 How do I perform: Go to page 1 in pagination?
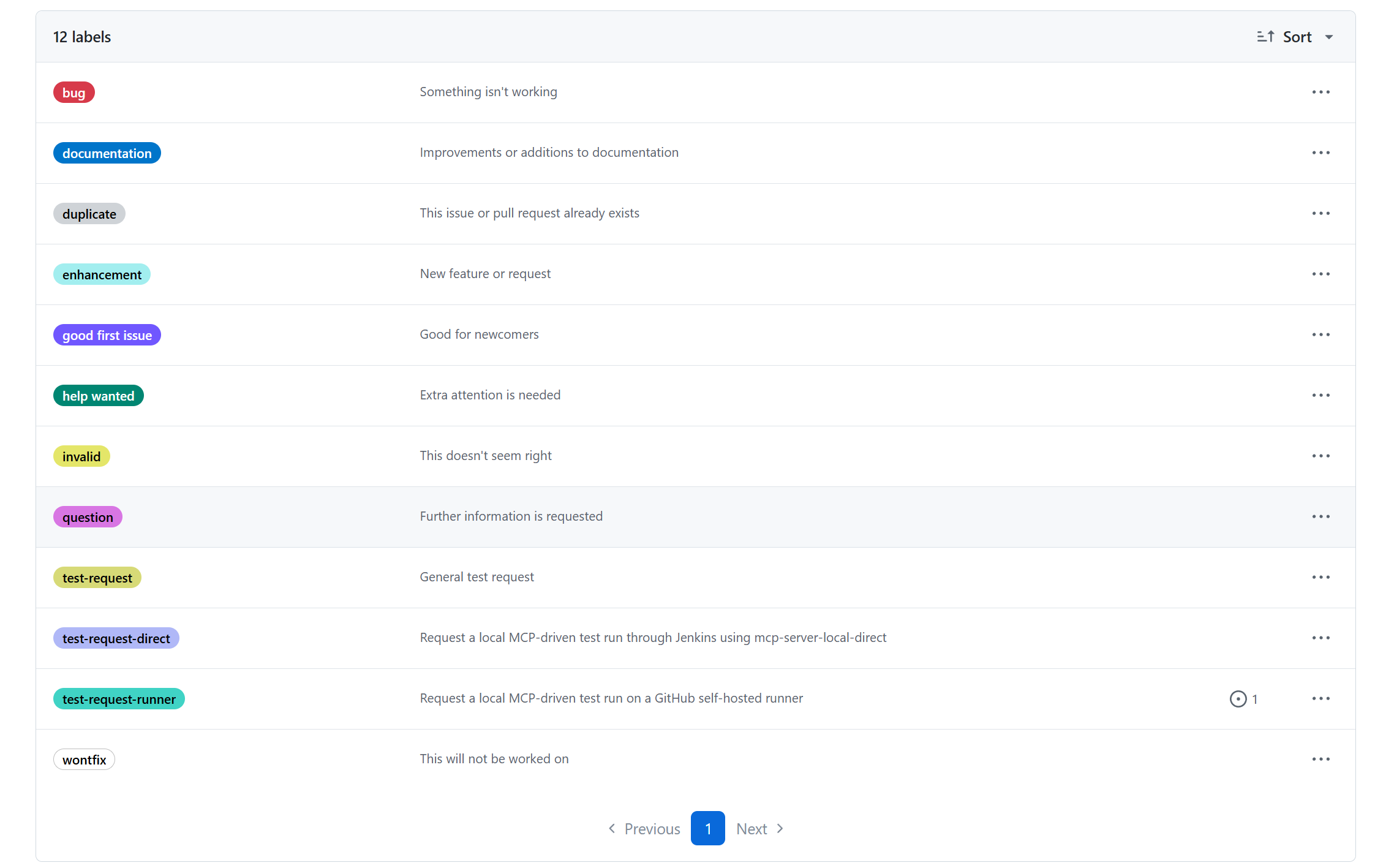(707, 828)
